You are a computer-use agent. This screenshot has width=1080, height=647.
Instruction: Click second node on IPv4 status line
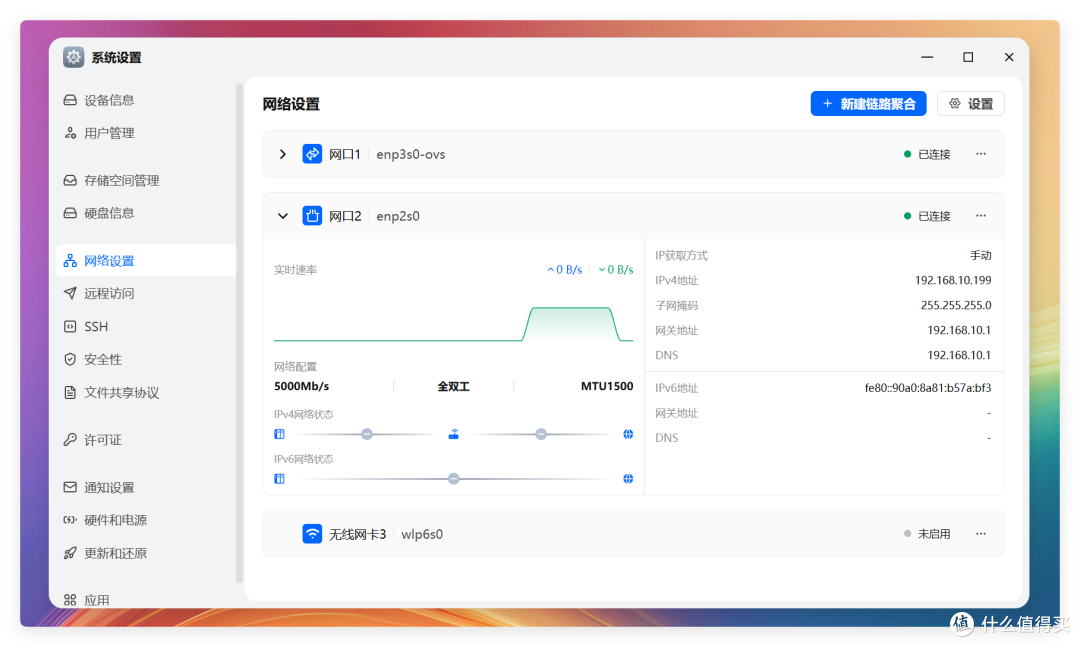click(x=541, y=434)
